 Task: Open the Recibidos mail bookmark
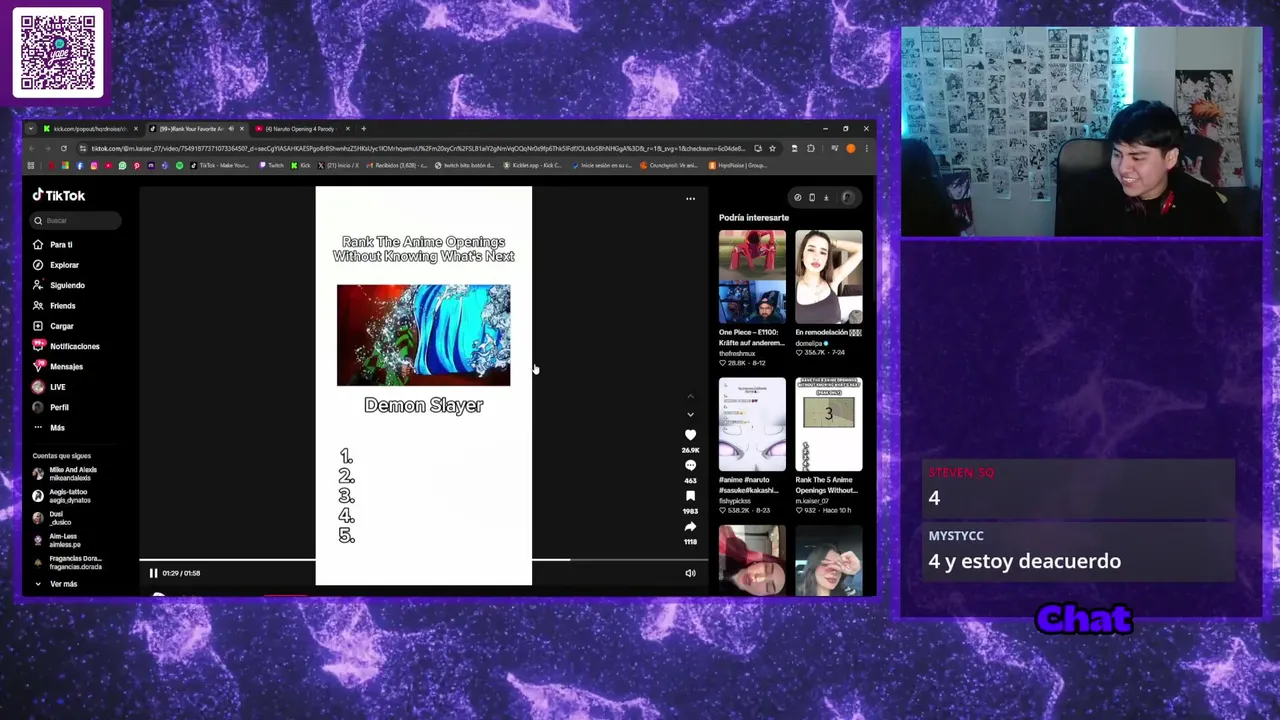[396, 165]
